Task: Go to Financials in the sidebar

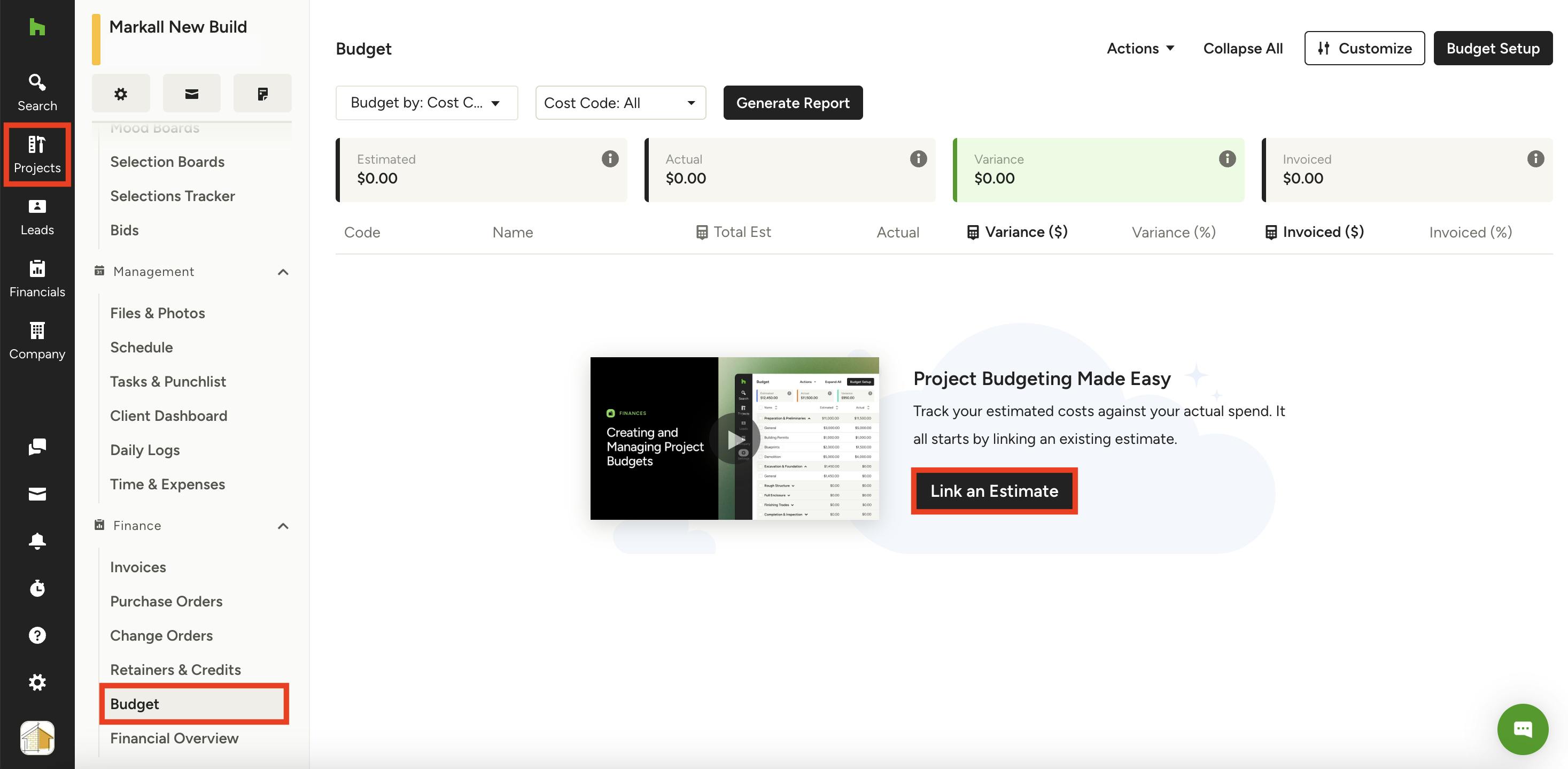Action: tap(37, 279)
